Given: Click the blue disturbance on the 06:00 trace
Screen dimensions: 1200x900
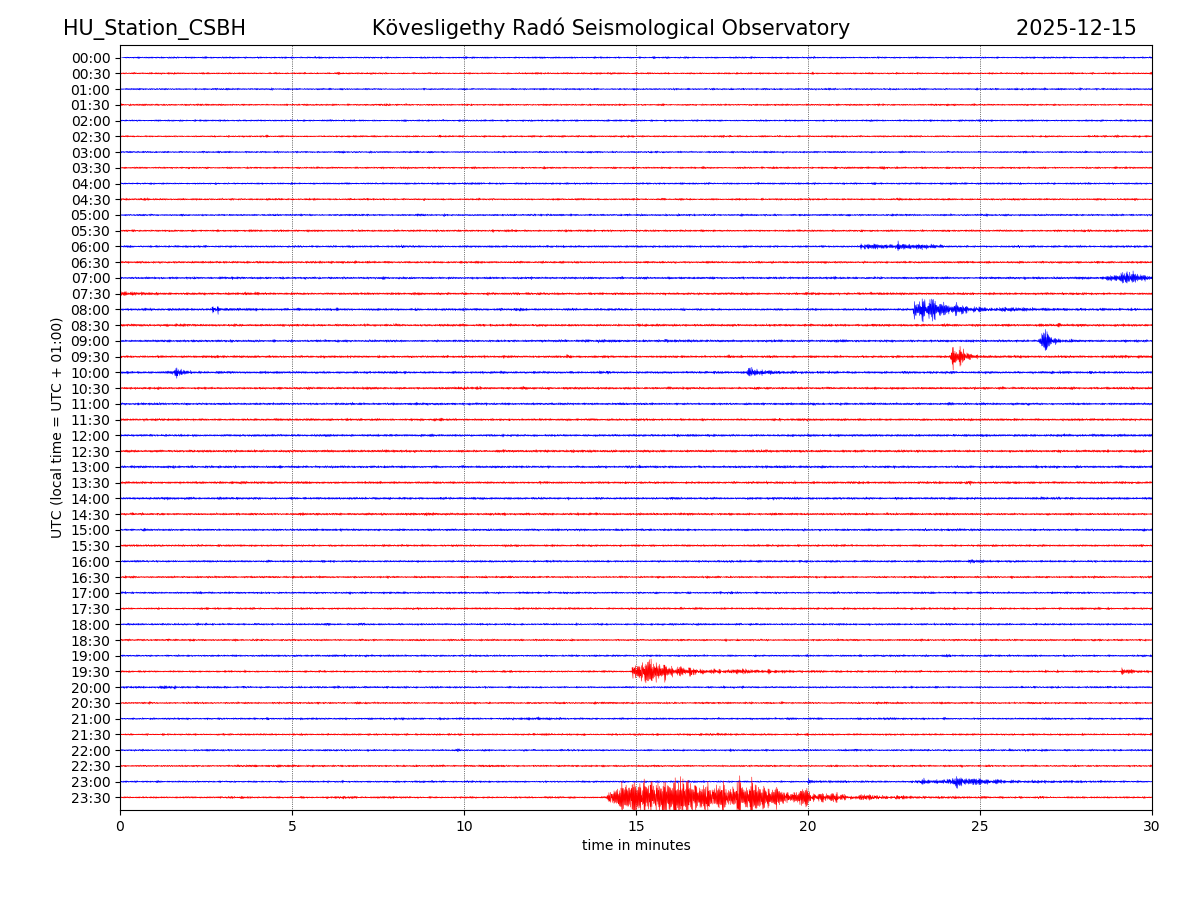Looking at the screenshot, I should pyautogui.click(x=900, y=246).
